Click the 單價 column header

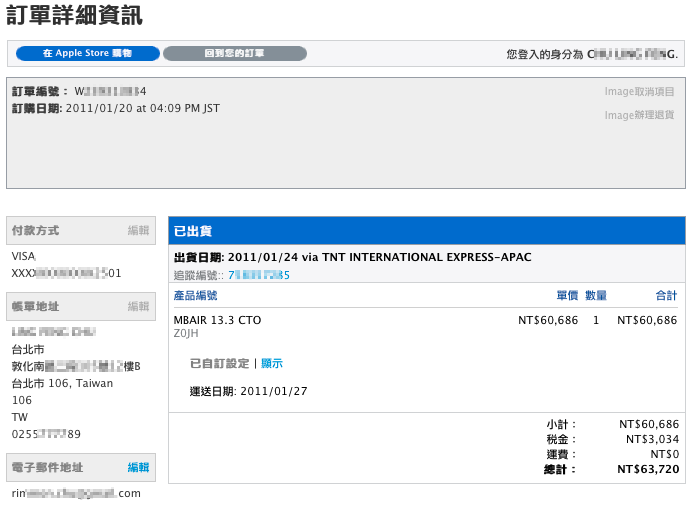(x=567, y=295)
